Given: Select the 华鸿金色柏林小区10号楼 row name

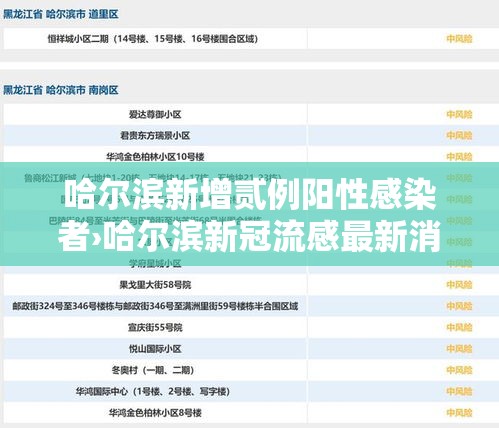Looking at the screenshot, I should (x=155, y=157).
